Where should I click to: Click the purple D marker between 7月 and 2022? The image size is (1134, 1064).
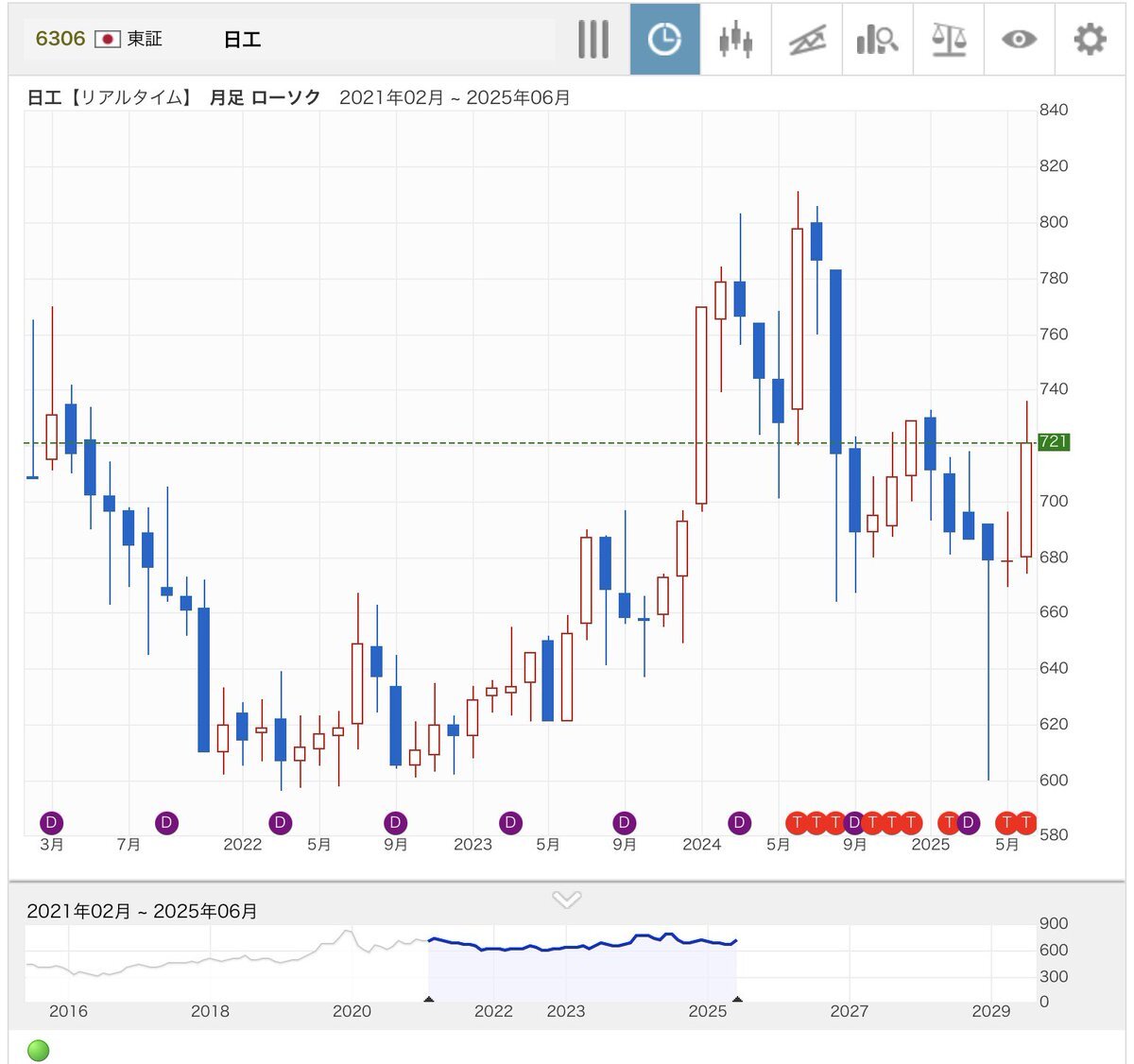click(x=166, y=822)
